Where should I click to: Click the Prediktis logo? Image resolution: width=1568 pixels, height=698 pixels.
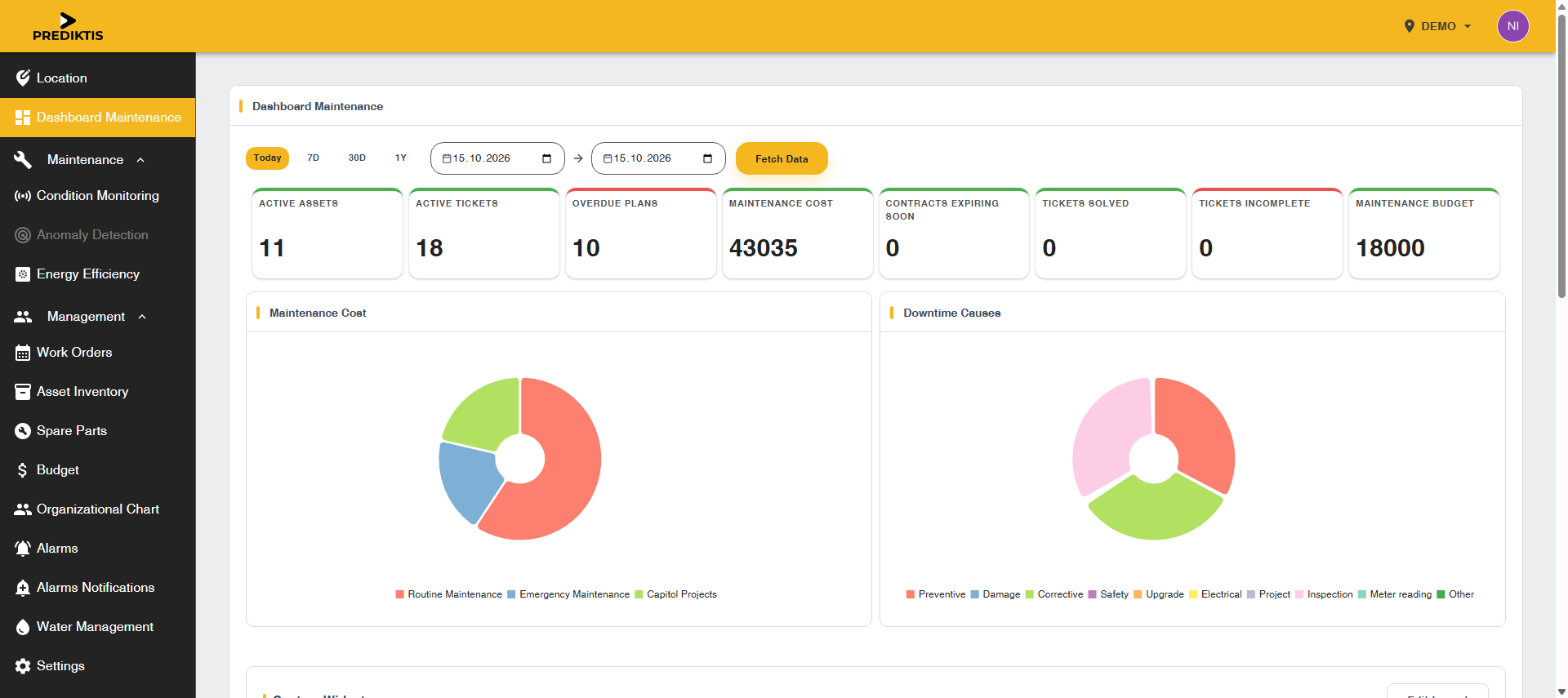(68, 27)
